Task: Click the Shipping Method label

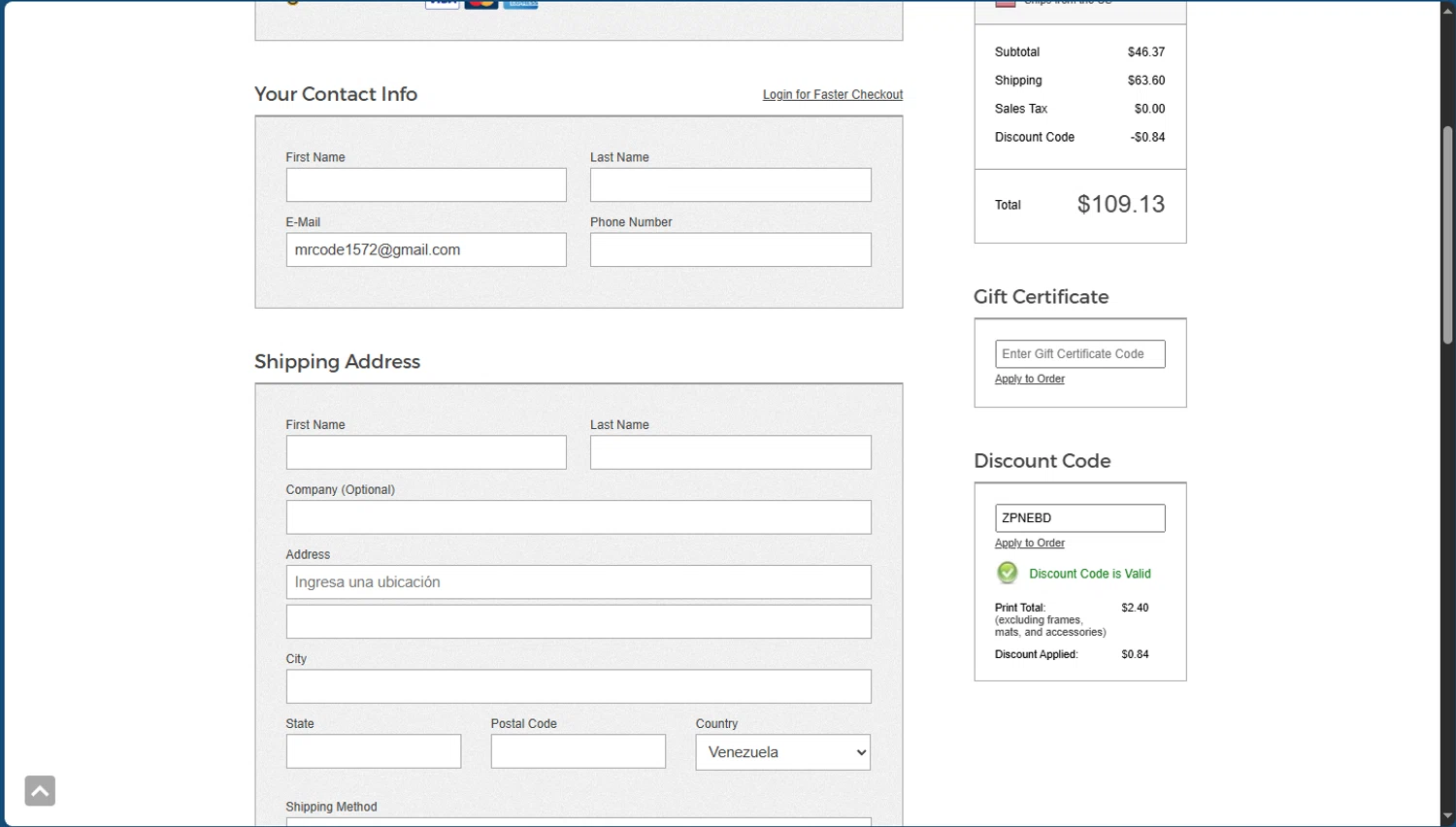Action: point(331,807)
